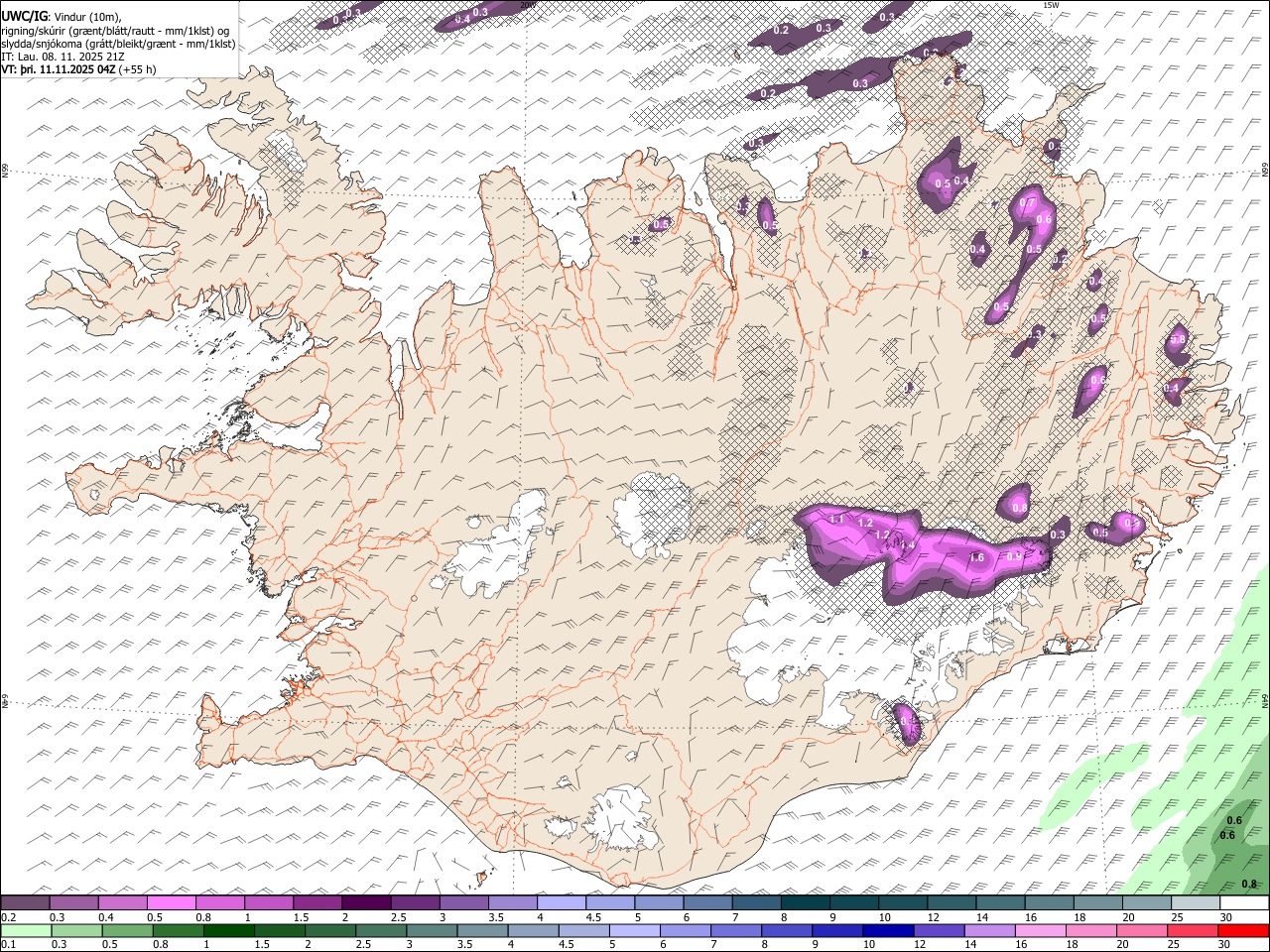Click the 4.5 label in the upper scale
1270x952 pixels.
coord(593,917)
